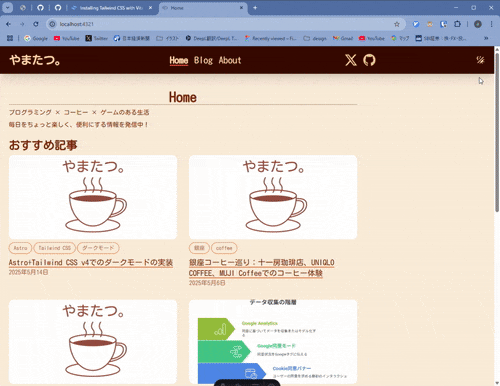
Task: Open the Gmail bookmark
Action: (343, 38)
